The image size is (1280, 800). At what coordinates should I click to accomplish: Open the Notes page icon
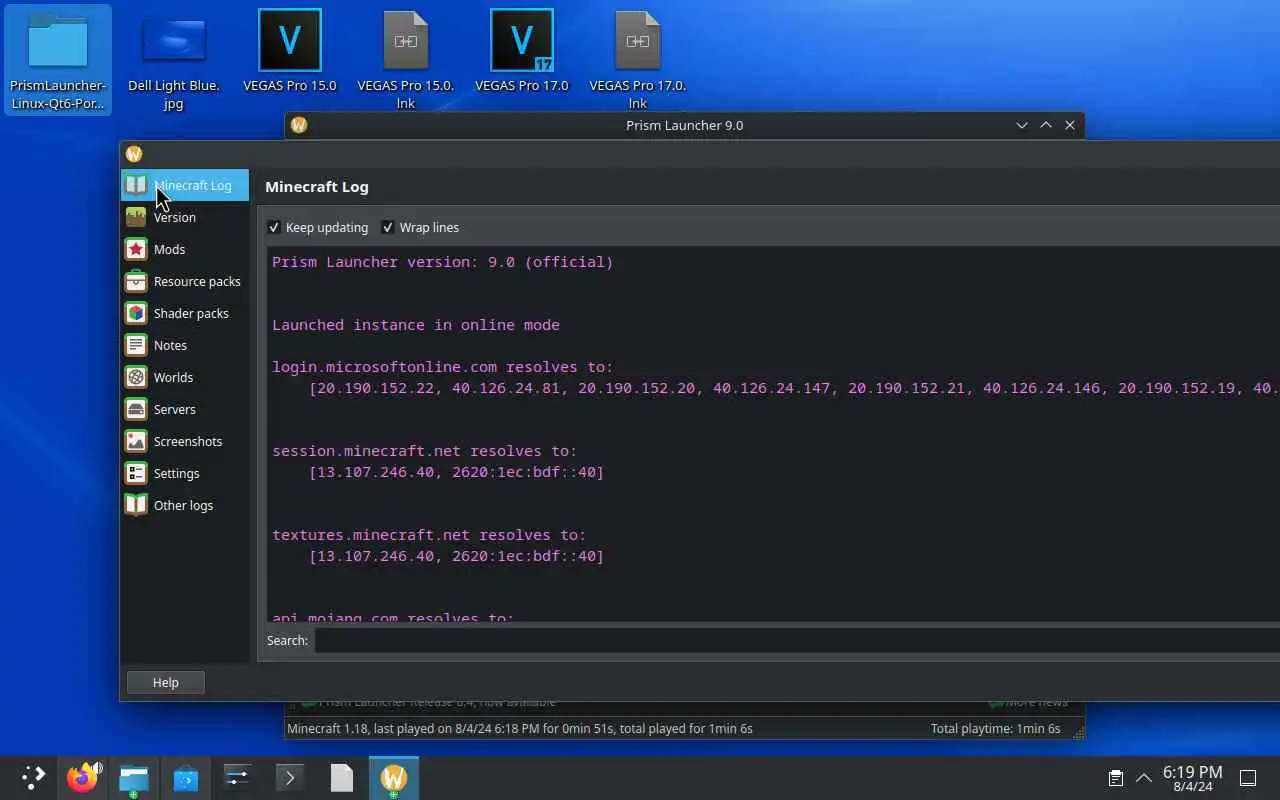point(136,345)
